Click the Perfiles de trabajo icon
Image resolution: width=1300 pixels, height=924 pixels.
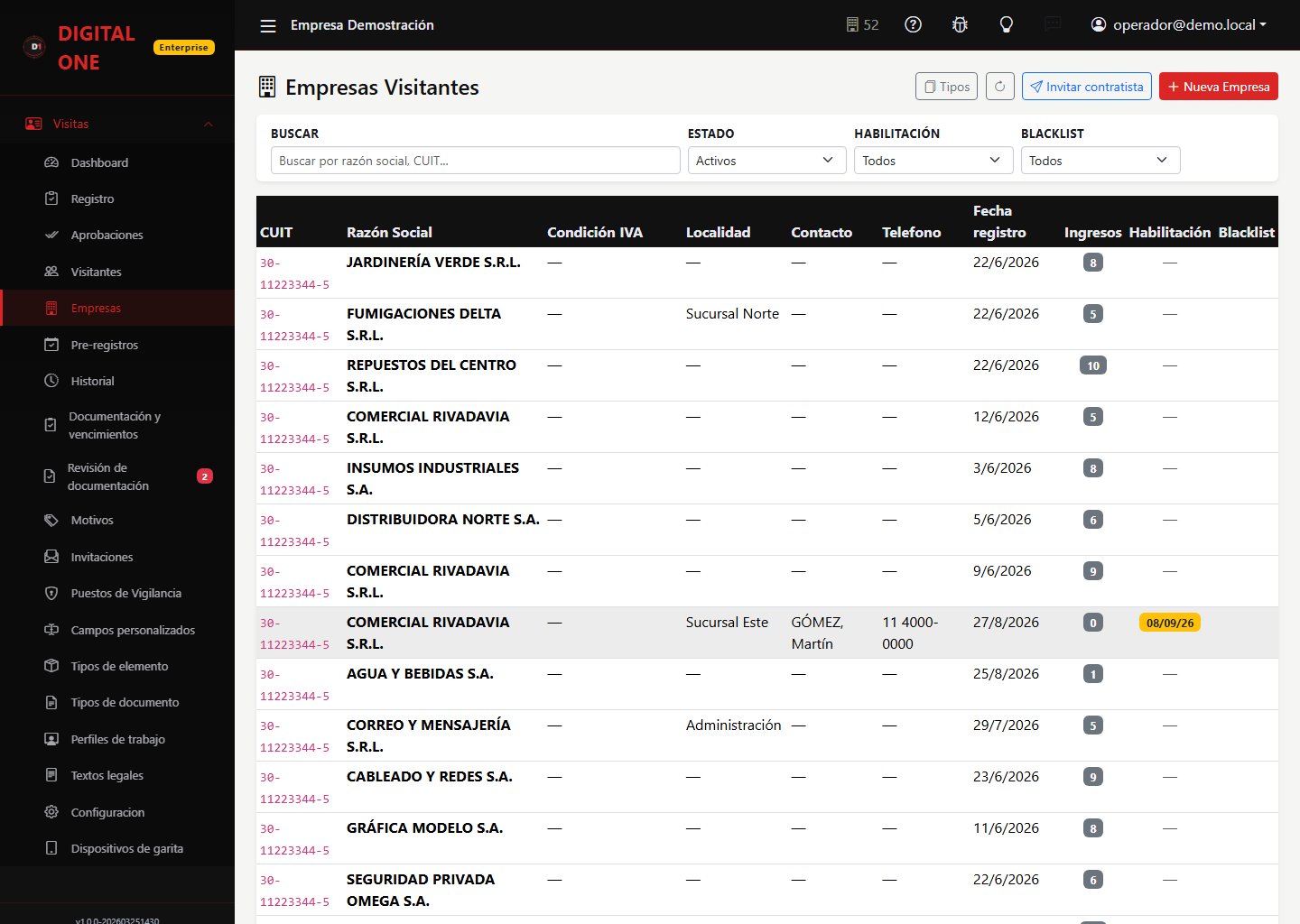tap(51, 739)
